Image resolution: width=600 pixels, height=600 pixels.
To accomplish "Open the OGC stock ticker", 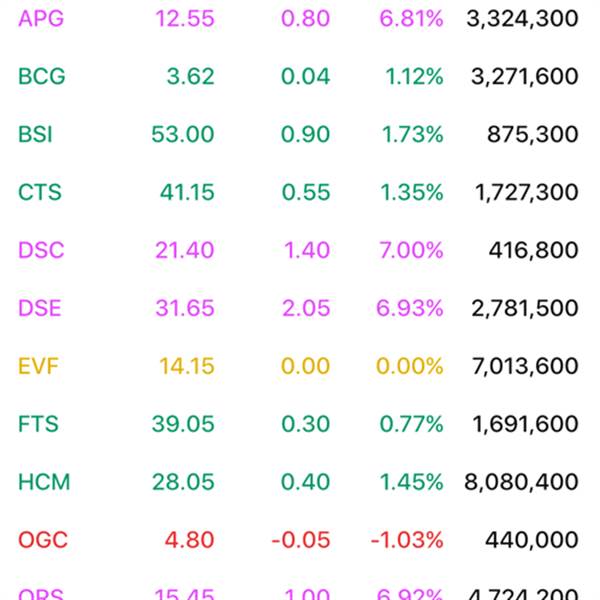I will (x=43, y=540).
